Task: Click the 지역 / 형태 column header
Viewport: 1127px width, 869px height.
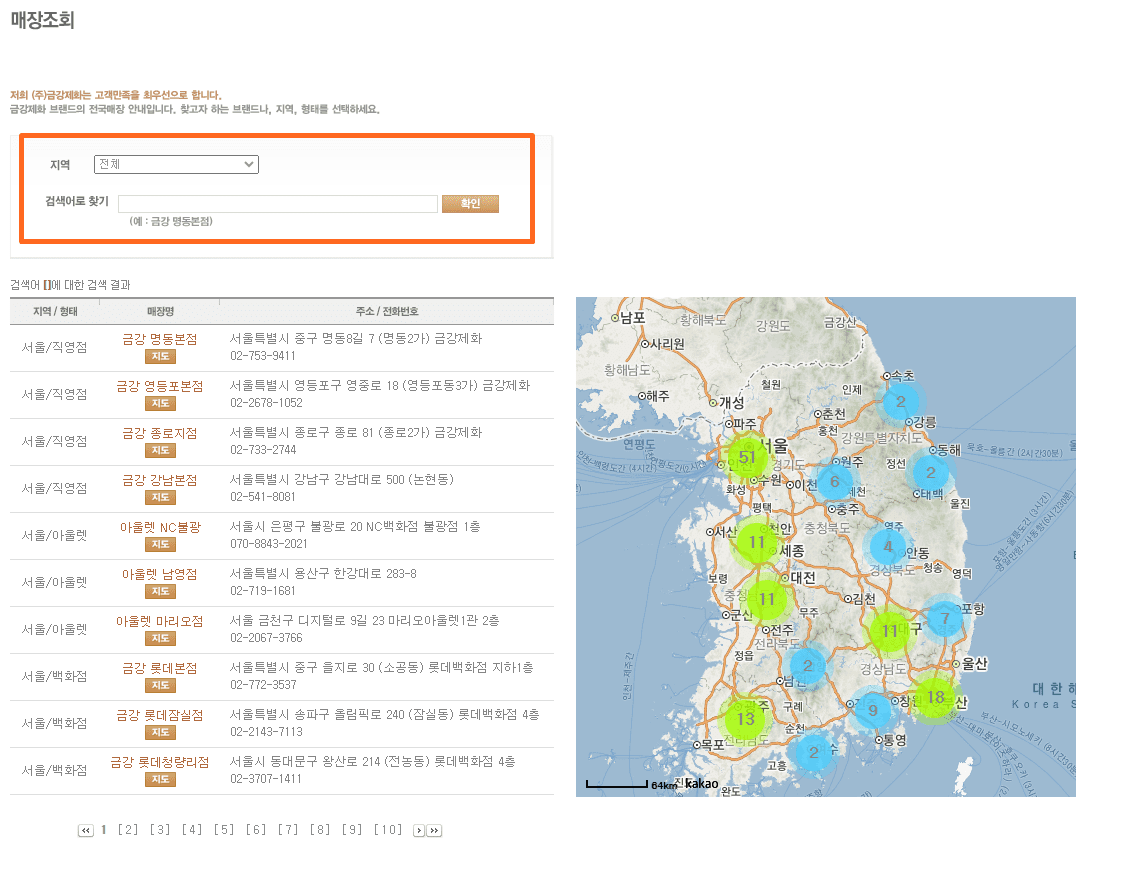Action: [55, 311]
